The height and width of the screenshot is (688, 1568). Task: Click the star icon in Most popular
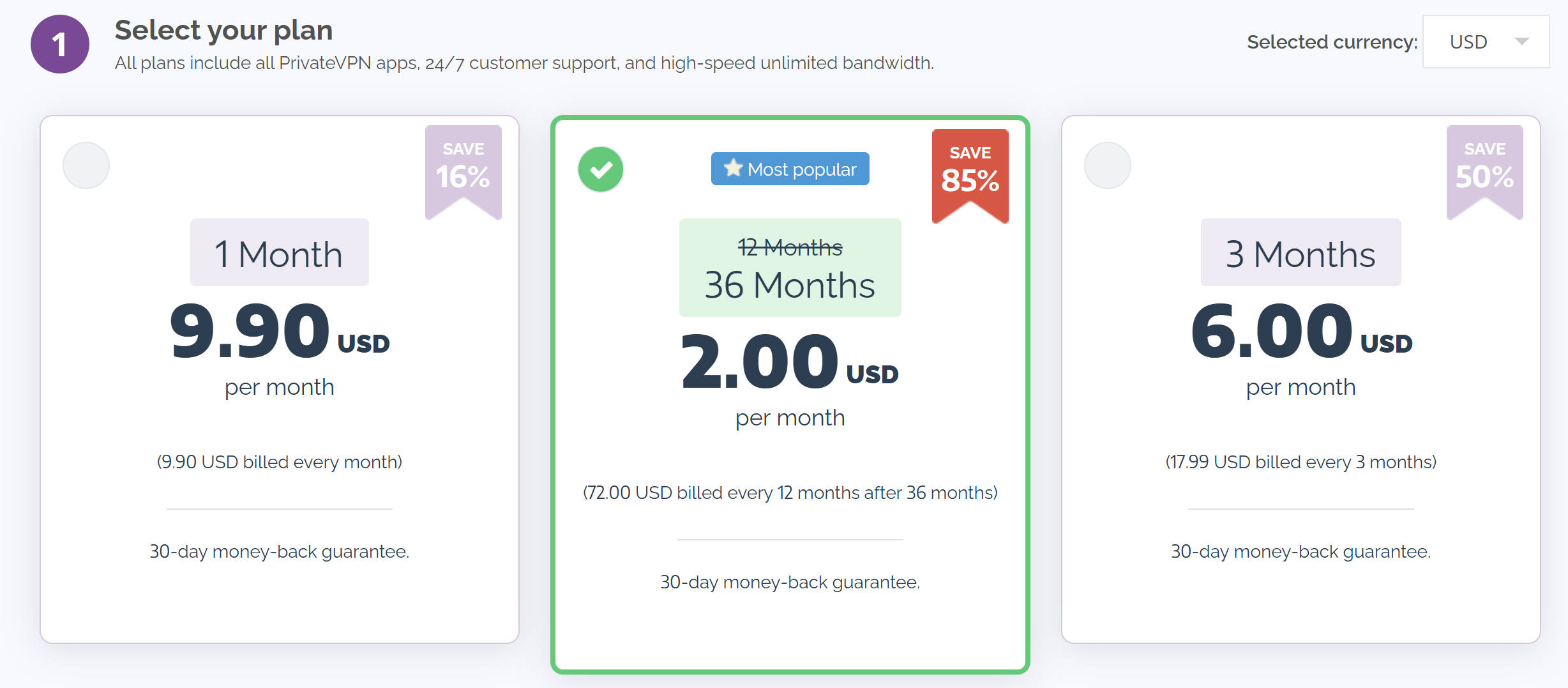(733, 168)
